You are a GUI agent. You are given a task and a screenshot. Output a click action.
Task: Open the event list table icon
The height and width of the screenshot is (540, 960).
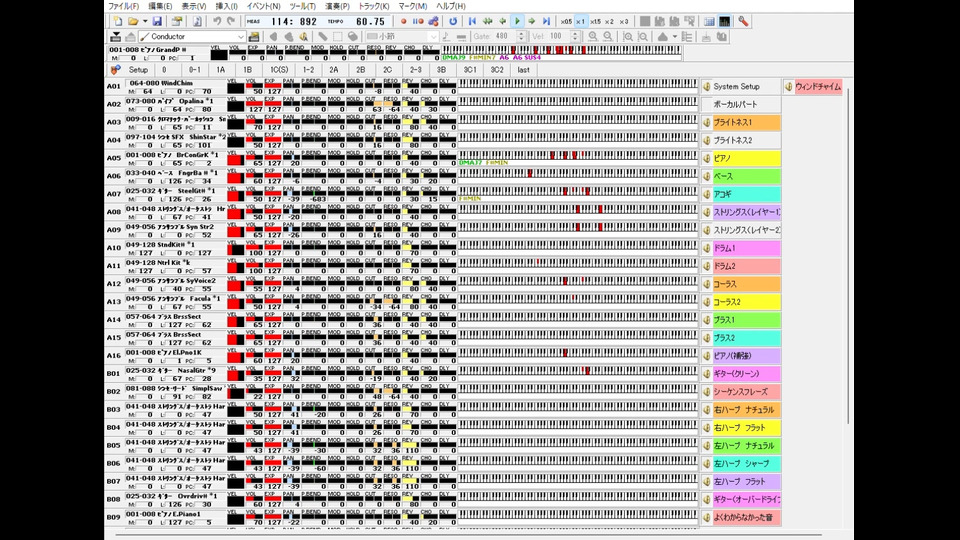point(709,21)
